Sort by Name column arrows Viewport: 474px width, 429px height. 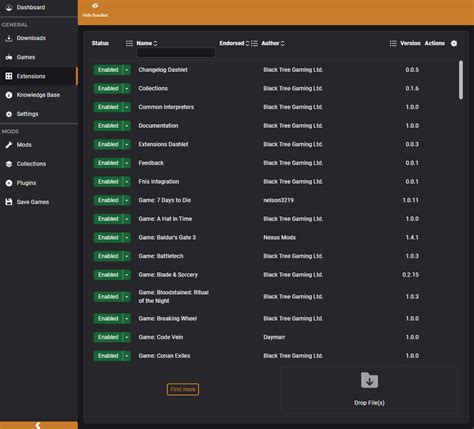pyautogui.click(x=155, y=43)
